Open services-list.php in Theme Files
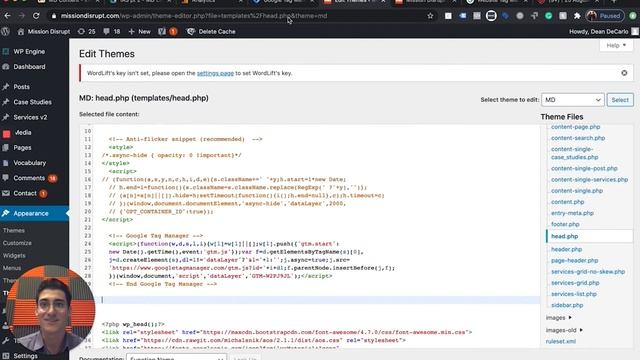This screenshot has width=640, height=360. [x=573, y=294]
